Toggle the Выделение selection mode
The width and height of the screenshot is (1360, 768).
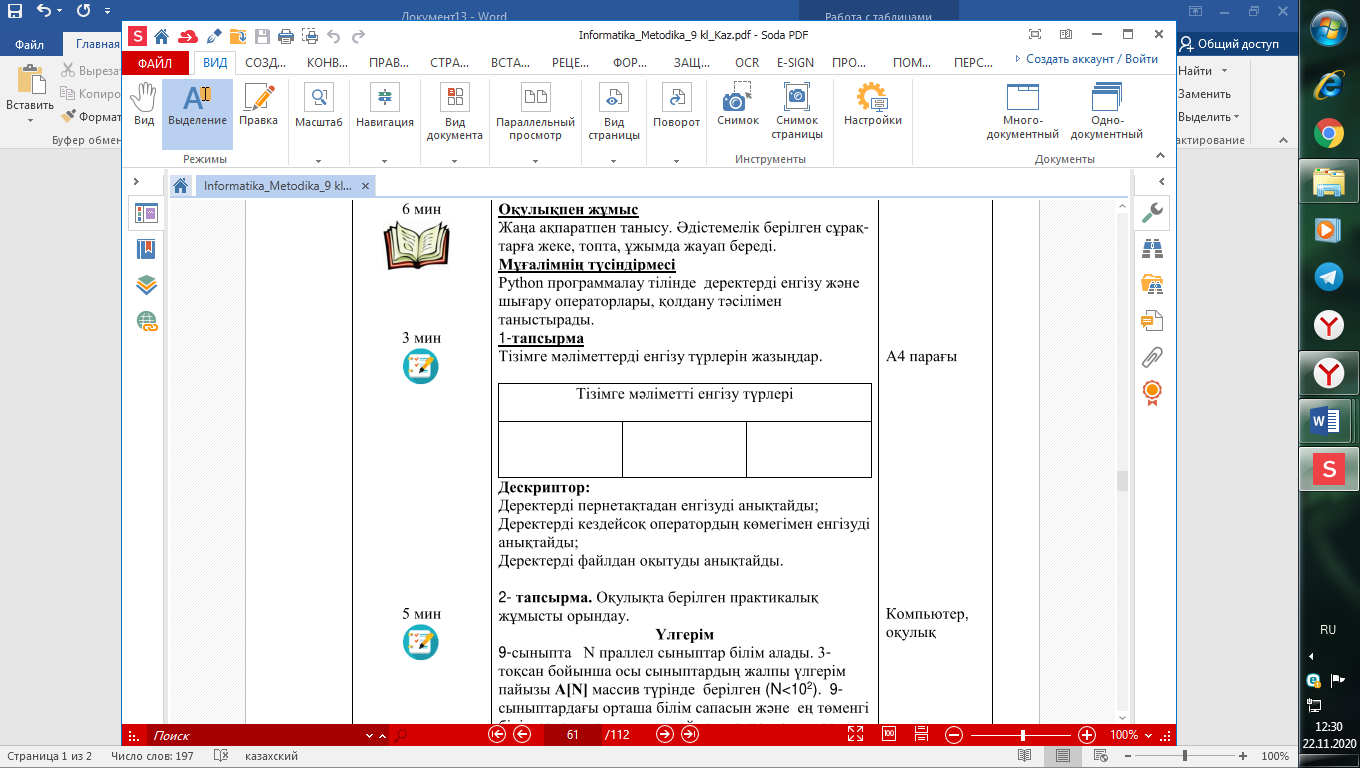click(197, 104)
